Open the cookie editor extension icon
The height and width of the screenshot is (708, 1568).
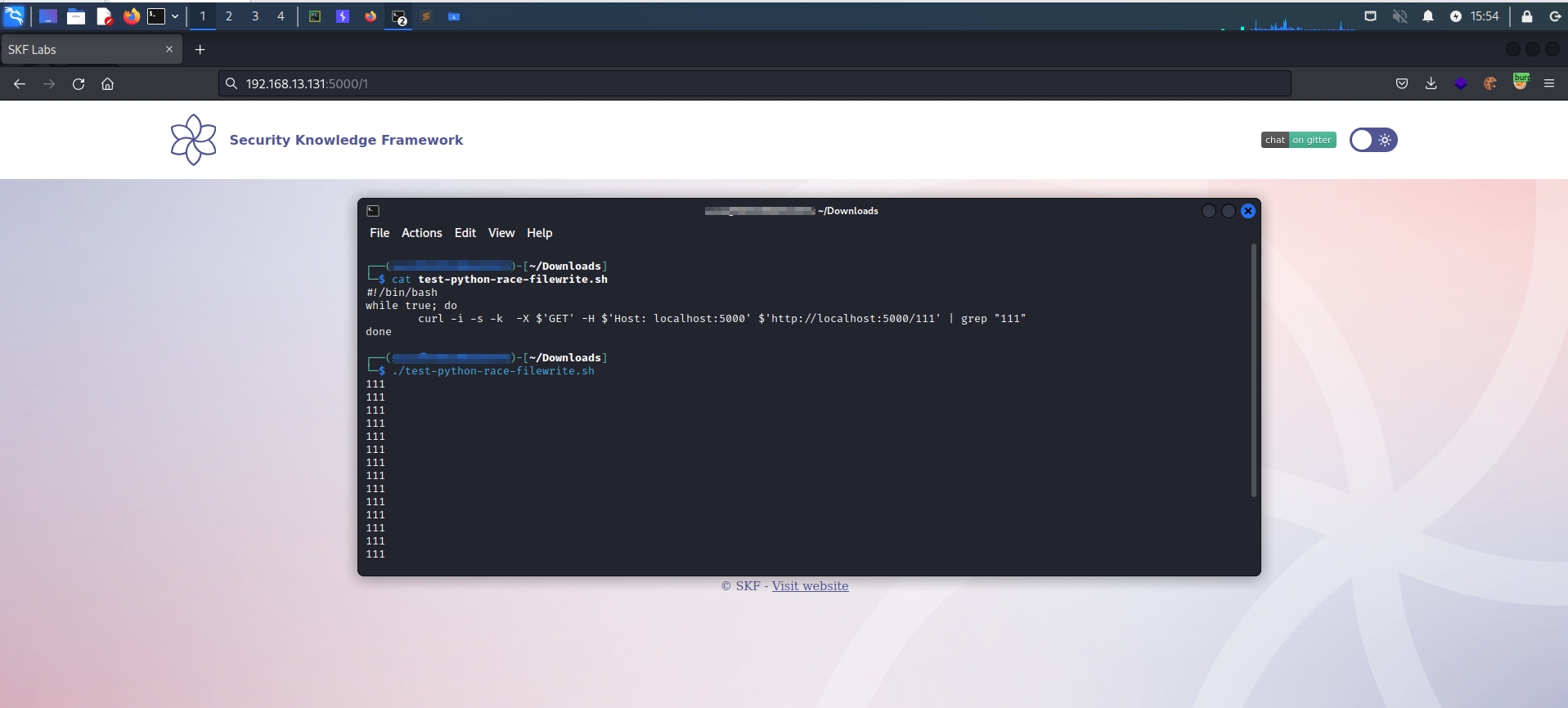coord(1490,83)
